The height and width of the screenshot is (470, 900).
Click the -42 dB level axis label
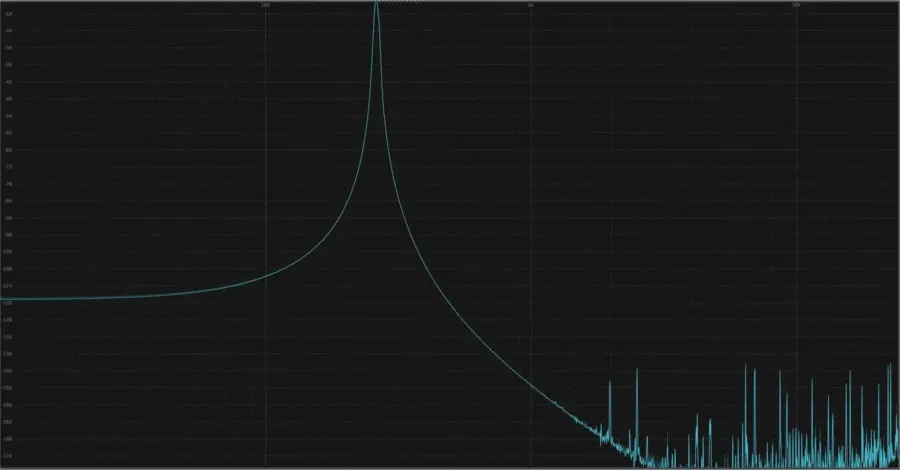9,81
